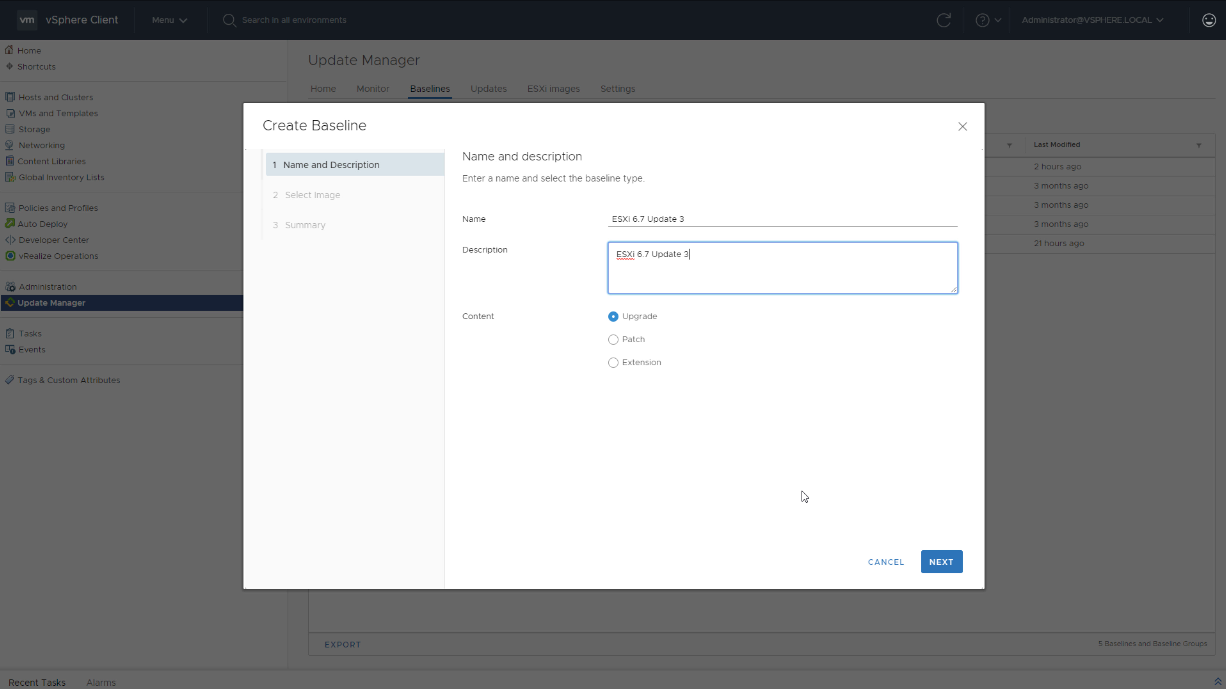Viewport: 1226px width, 689px height.
Task: Click the Hosts and Clusters icon
Action: [x=10, y=98]
